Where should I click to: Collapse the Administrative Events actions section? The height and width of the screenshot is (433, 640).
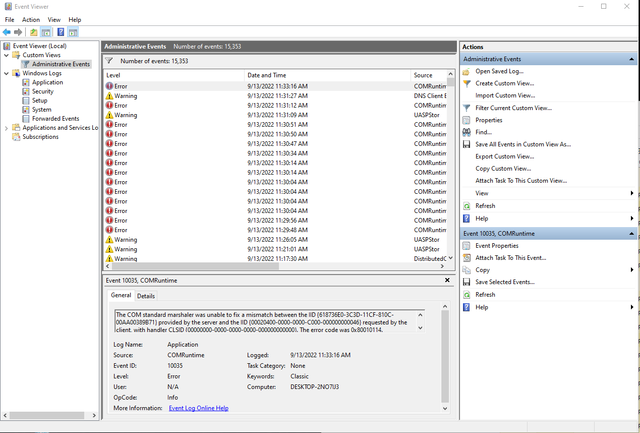coord(631,59)
